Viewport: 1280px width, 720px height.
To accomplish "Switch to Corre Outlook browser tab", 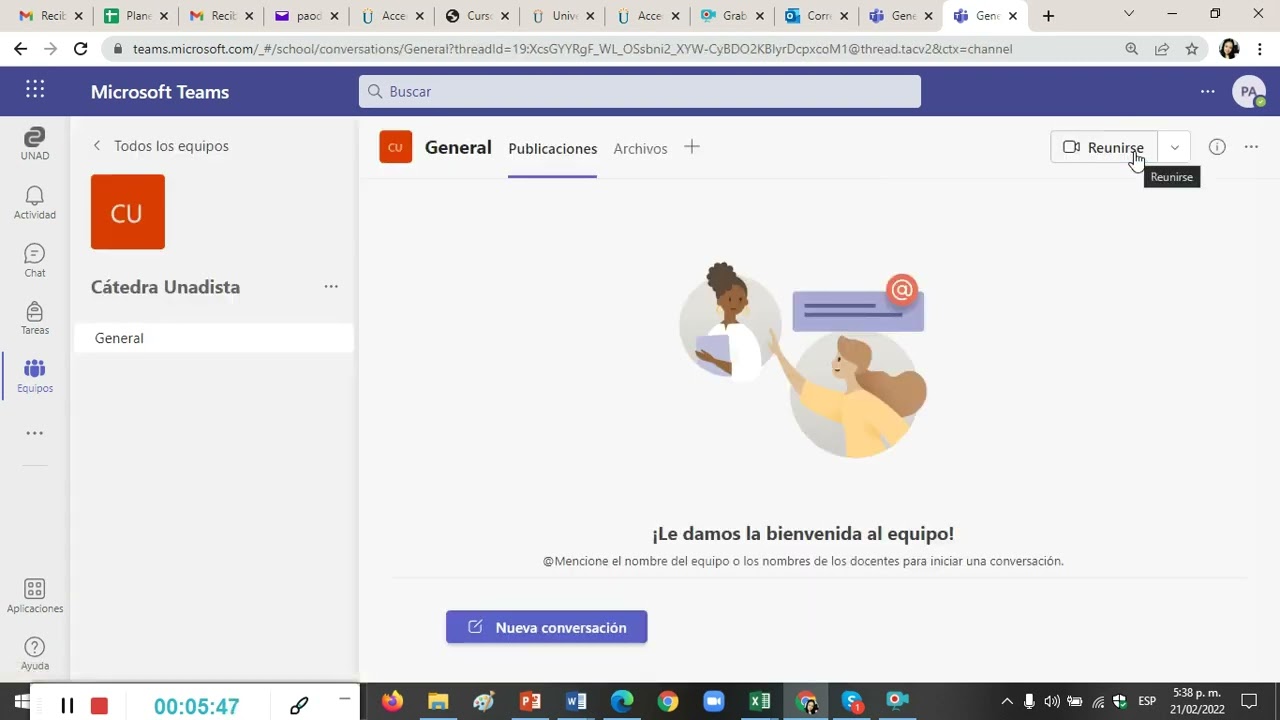I will pos(818,16).
